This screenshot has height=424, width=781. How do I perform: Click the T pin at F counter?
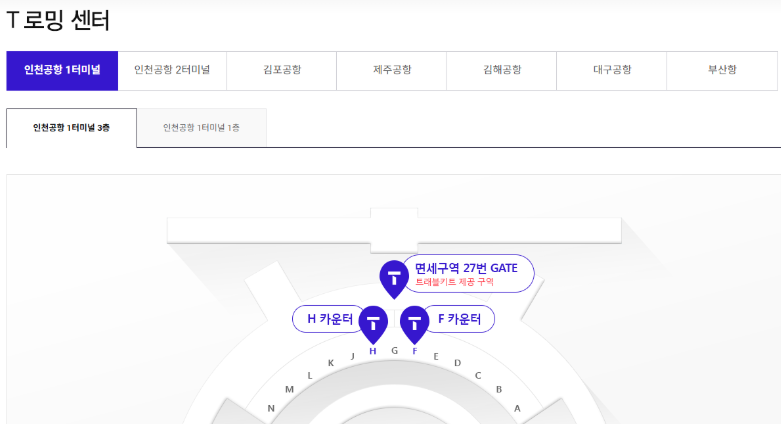coord(414,324)
